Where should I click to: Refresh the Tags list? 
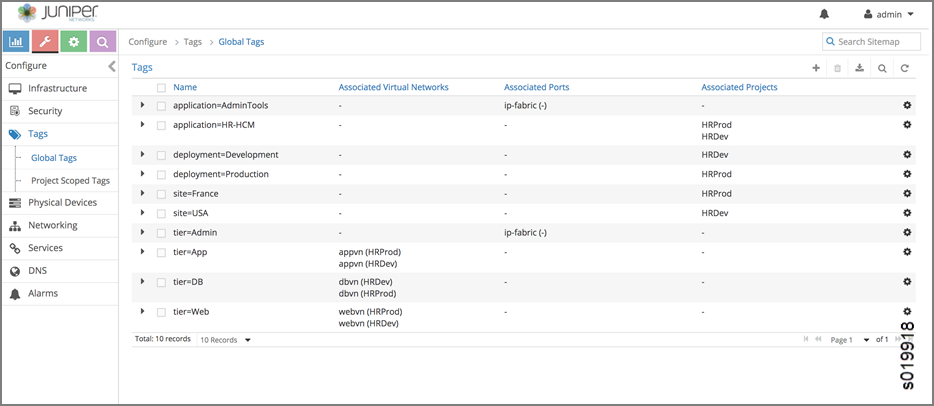904,68
